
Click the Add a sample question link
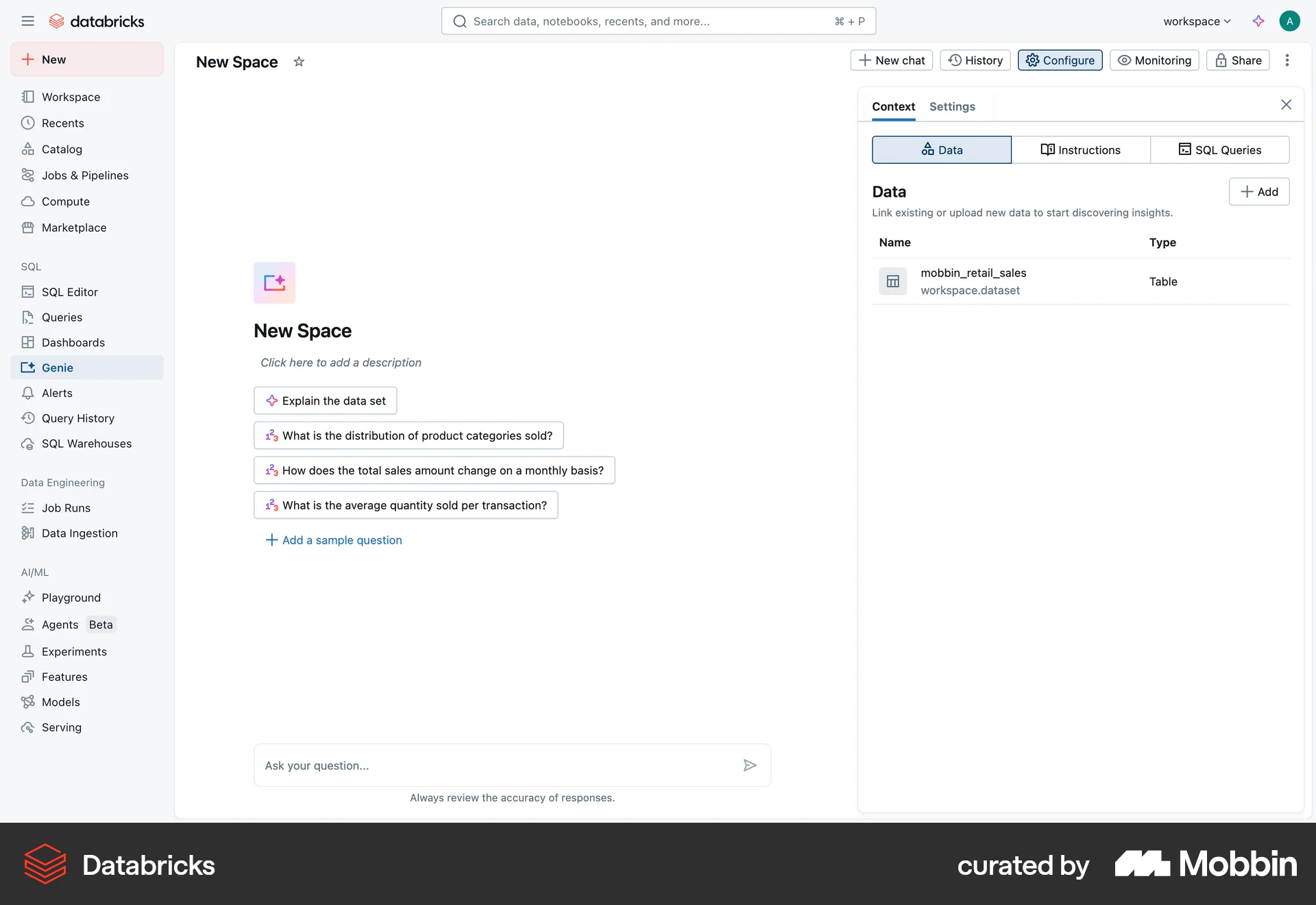[x=334, y=540]
